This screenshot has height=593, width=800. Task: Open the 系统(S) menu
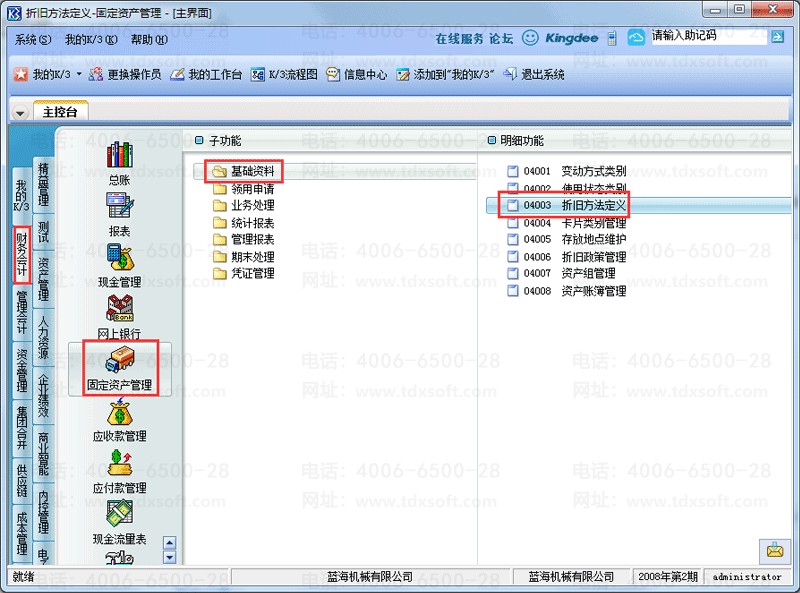(33, 40)
